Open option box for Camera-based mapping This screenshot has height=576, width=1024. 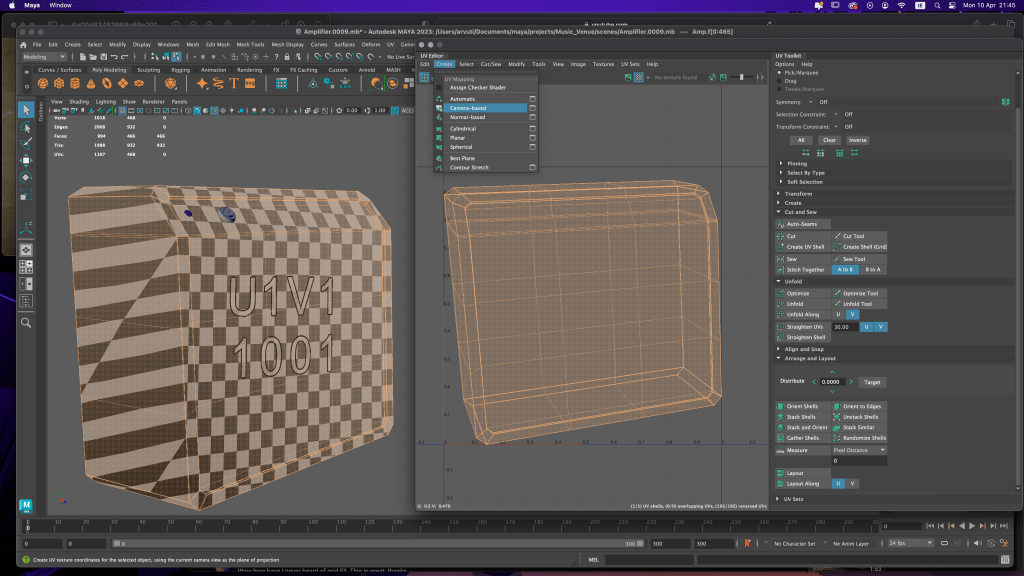[x=532, y=108]
